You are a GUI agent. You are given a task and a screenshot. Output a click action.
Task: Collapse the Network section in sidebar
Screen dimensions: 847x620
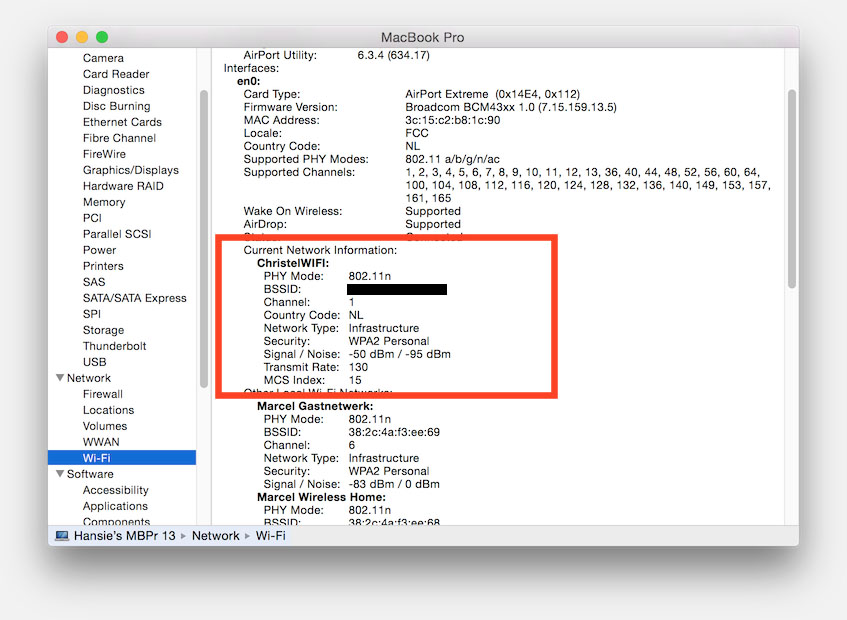click(60, 378)
